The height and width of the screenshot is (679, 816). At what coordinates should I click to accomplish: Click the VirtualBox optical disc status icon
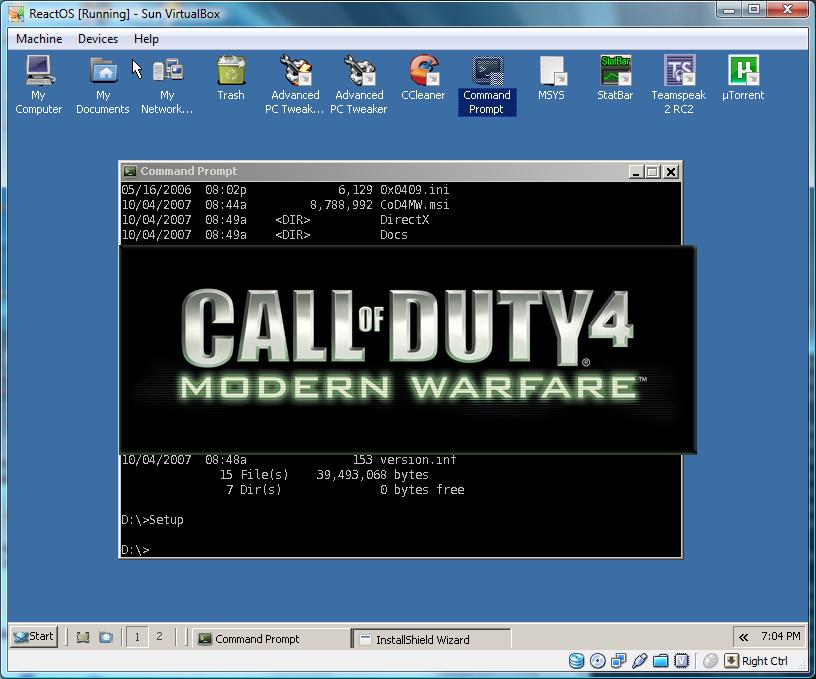[x=597, y=661]
